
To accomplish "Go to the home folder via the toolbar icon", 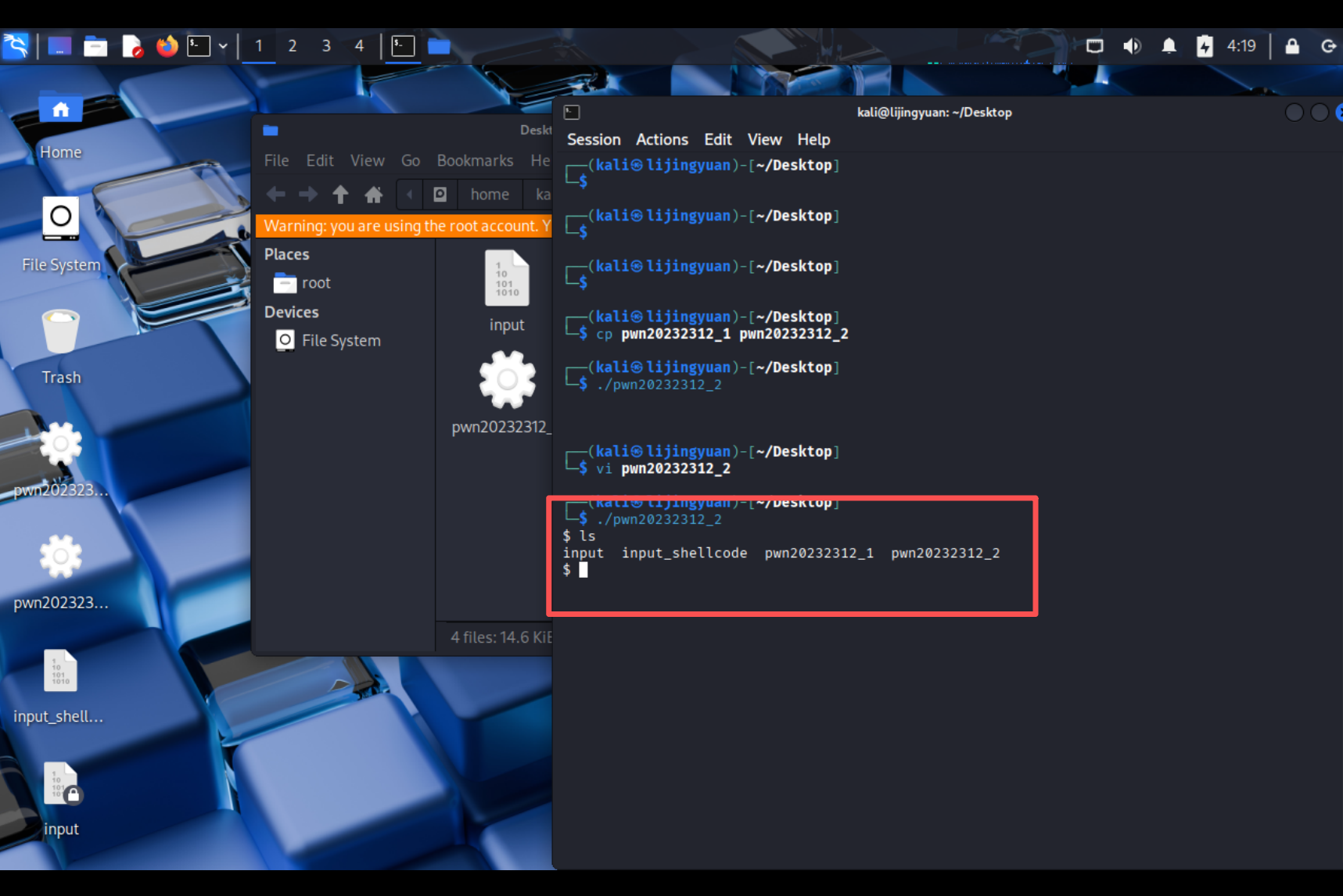I will coord(374,194).
